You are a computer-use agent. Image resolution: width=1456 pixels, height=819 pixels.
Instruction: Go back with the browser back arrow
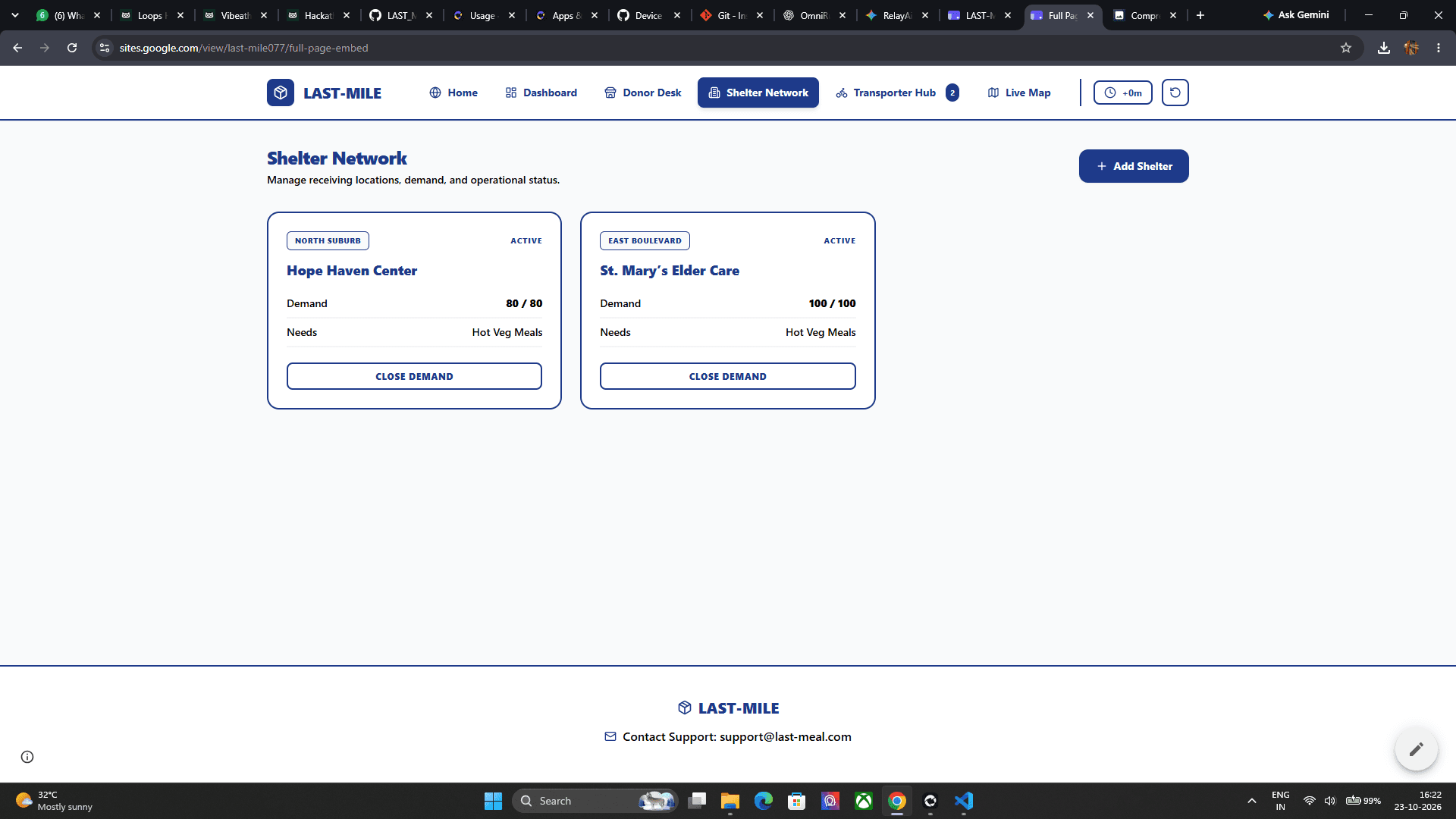[17, 48]
